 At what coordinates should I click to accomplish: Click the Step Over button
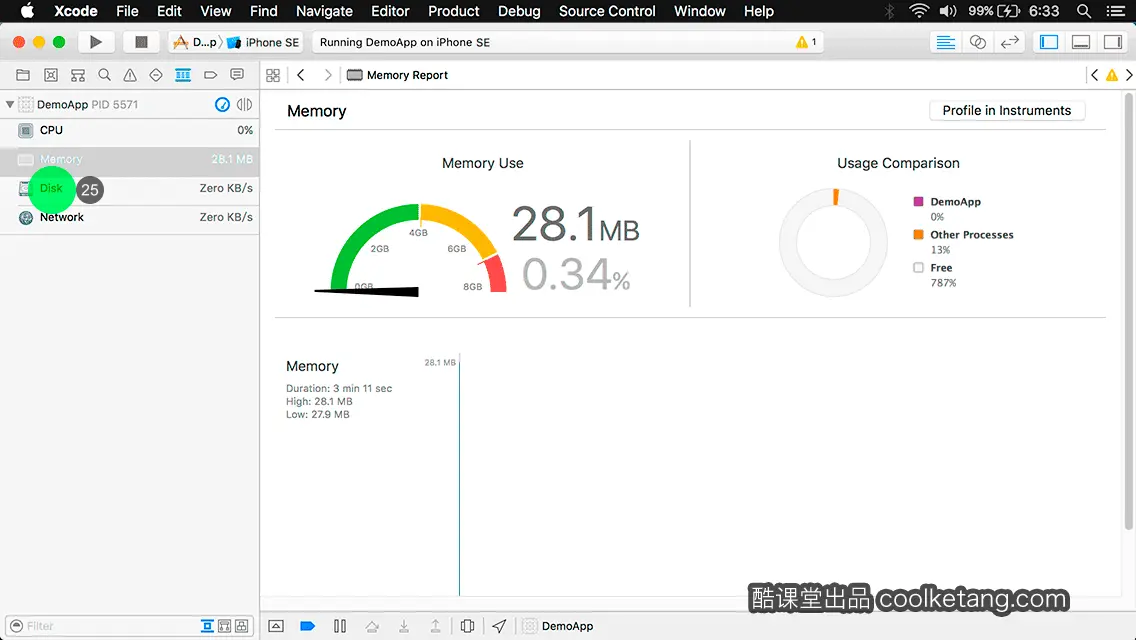[x=372, y=626]
